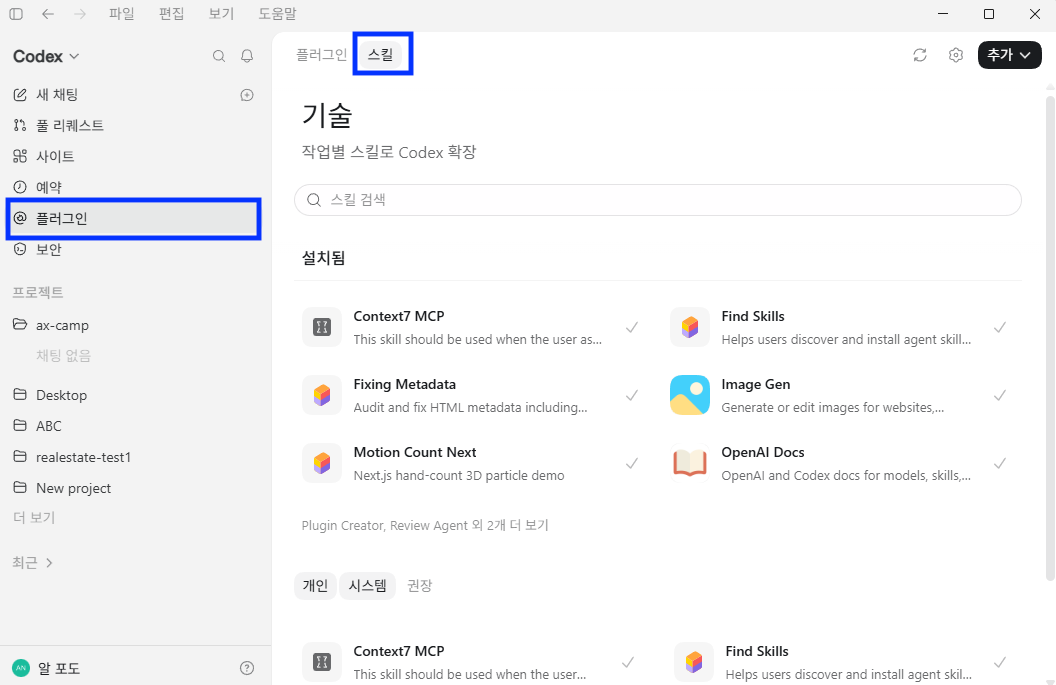Viewport: 1056px width, 685px height.
Task: Click the 스킬 검색 input field
Action: 658,200
